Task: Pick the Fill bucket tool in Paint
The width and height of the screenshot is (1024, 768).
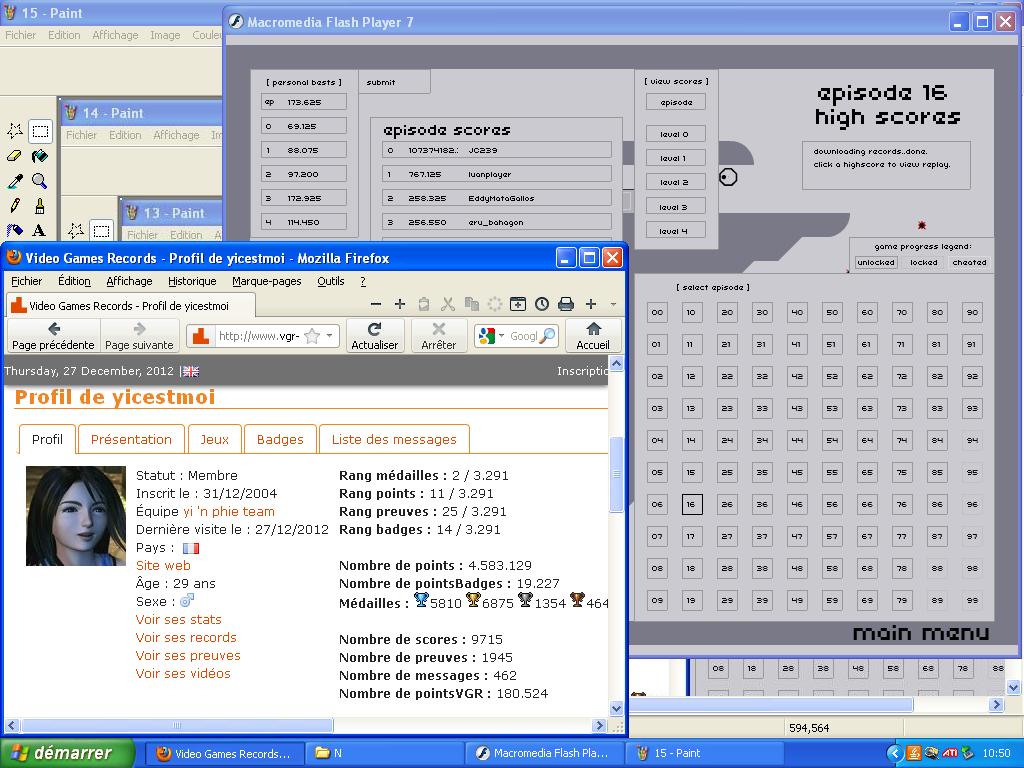Action: click(39, 156)
